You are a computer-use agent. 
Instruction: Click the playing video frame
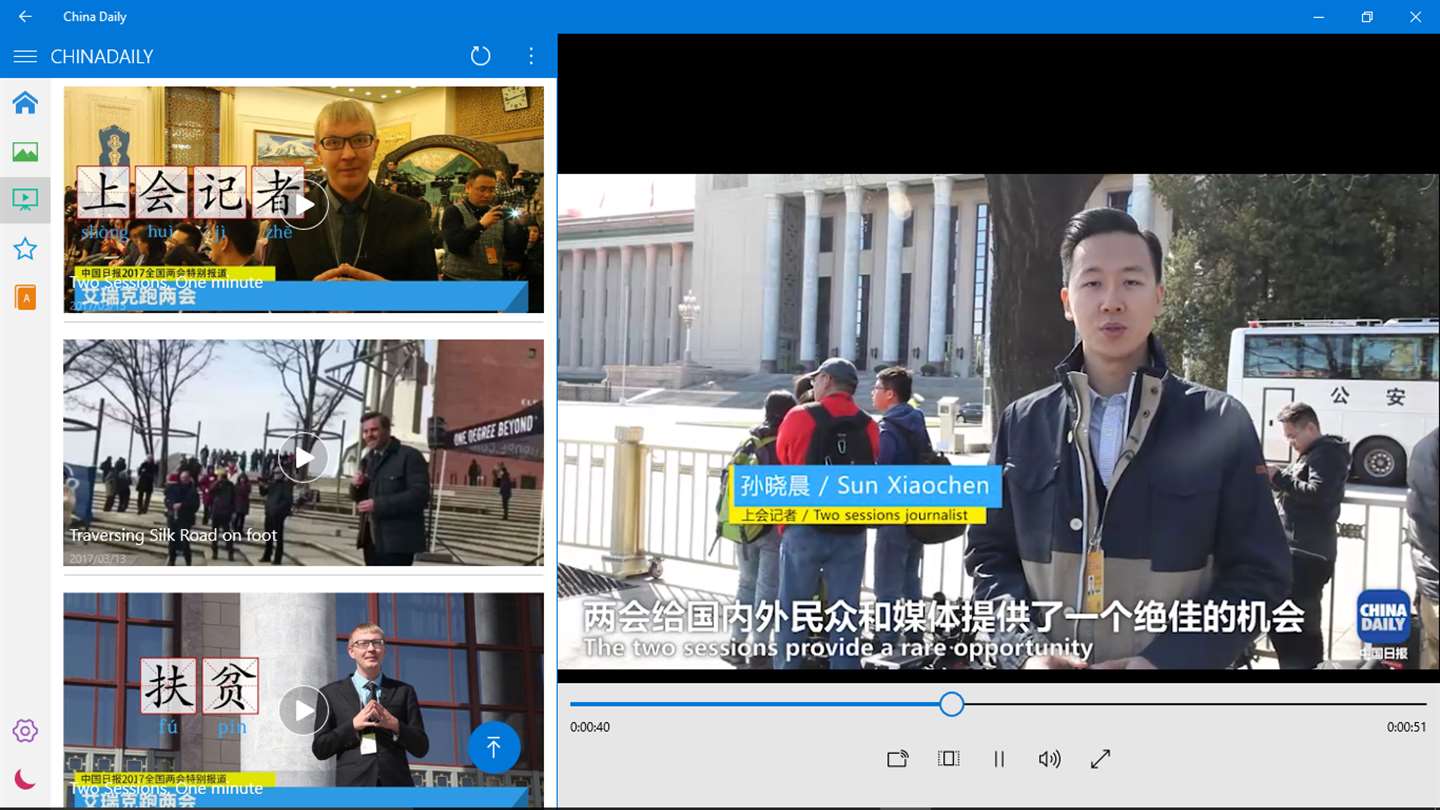click(x=998, y=422)
